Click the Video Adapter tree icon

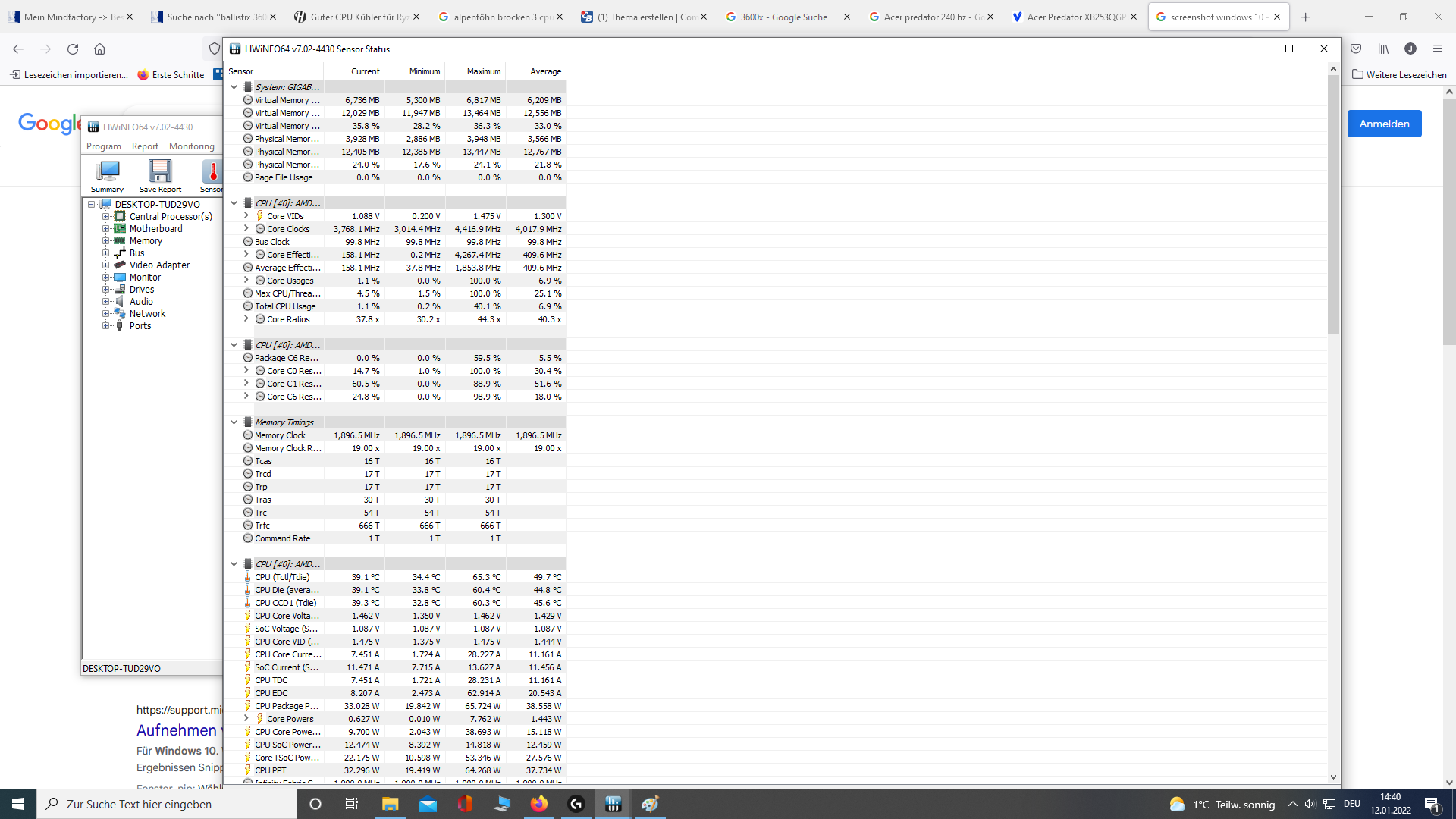point(120,265)
